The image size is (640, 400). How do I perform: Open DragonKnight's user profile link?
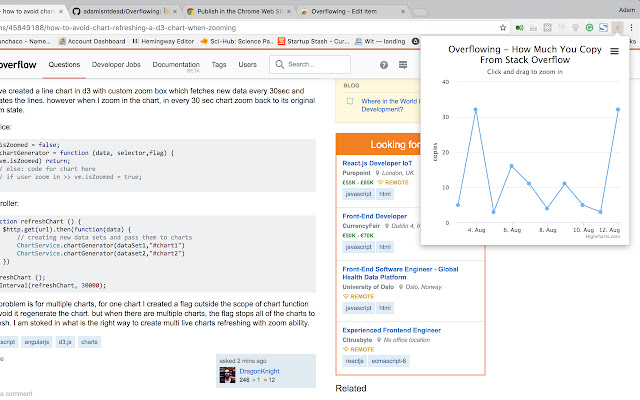(258, 370)
